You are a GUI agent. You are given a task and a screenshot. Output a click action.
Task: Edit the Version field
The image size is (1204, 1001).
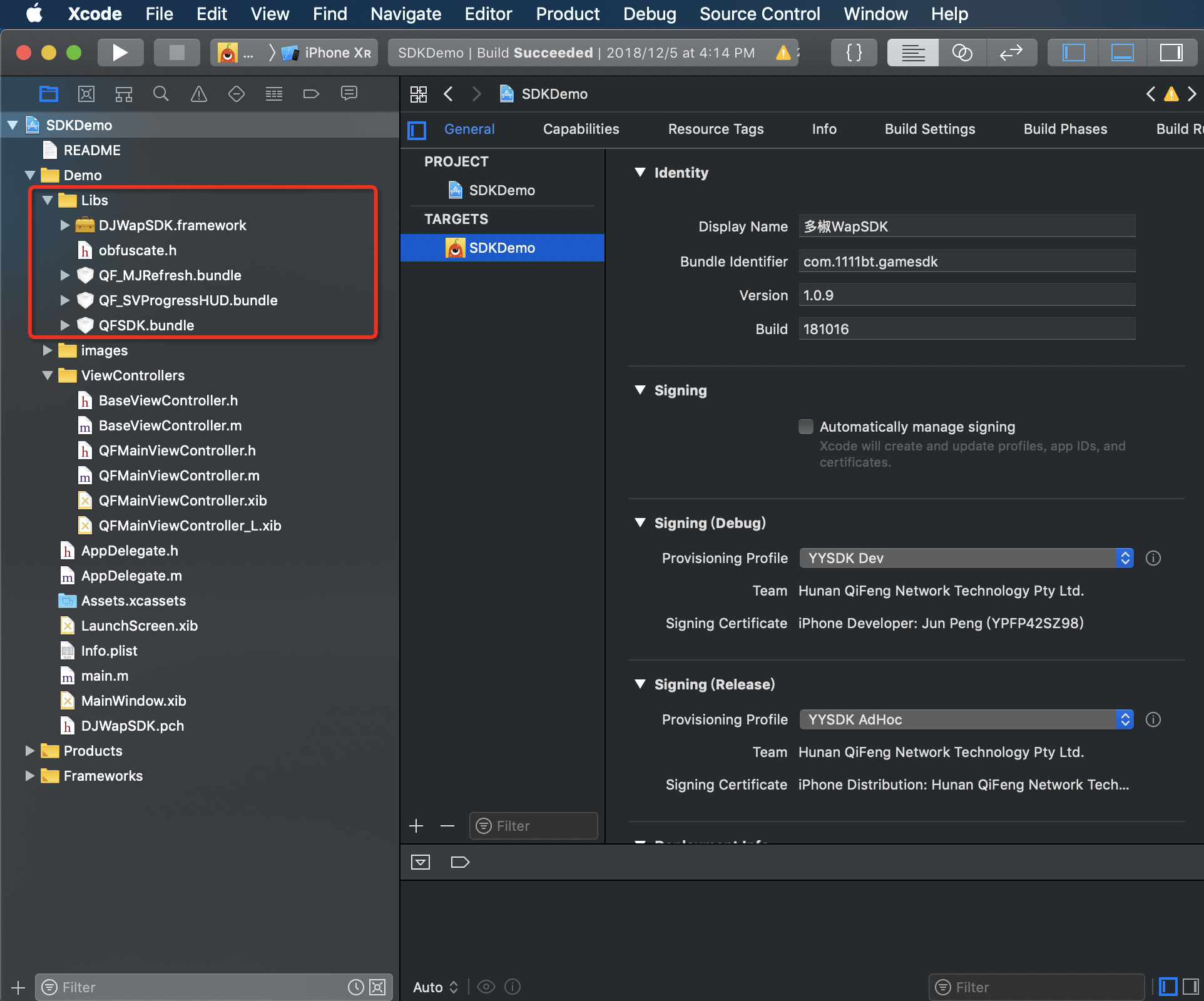pyautogui.click(x=967, y=295)
